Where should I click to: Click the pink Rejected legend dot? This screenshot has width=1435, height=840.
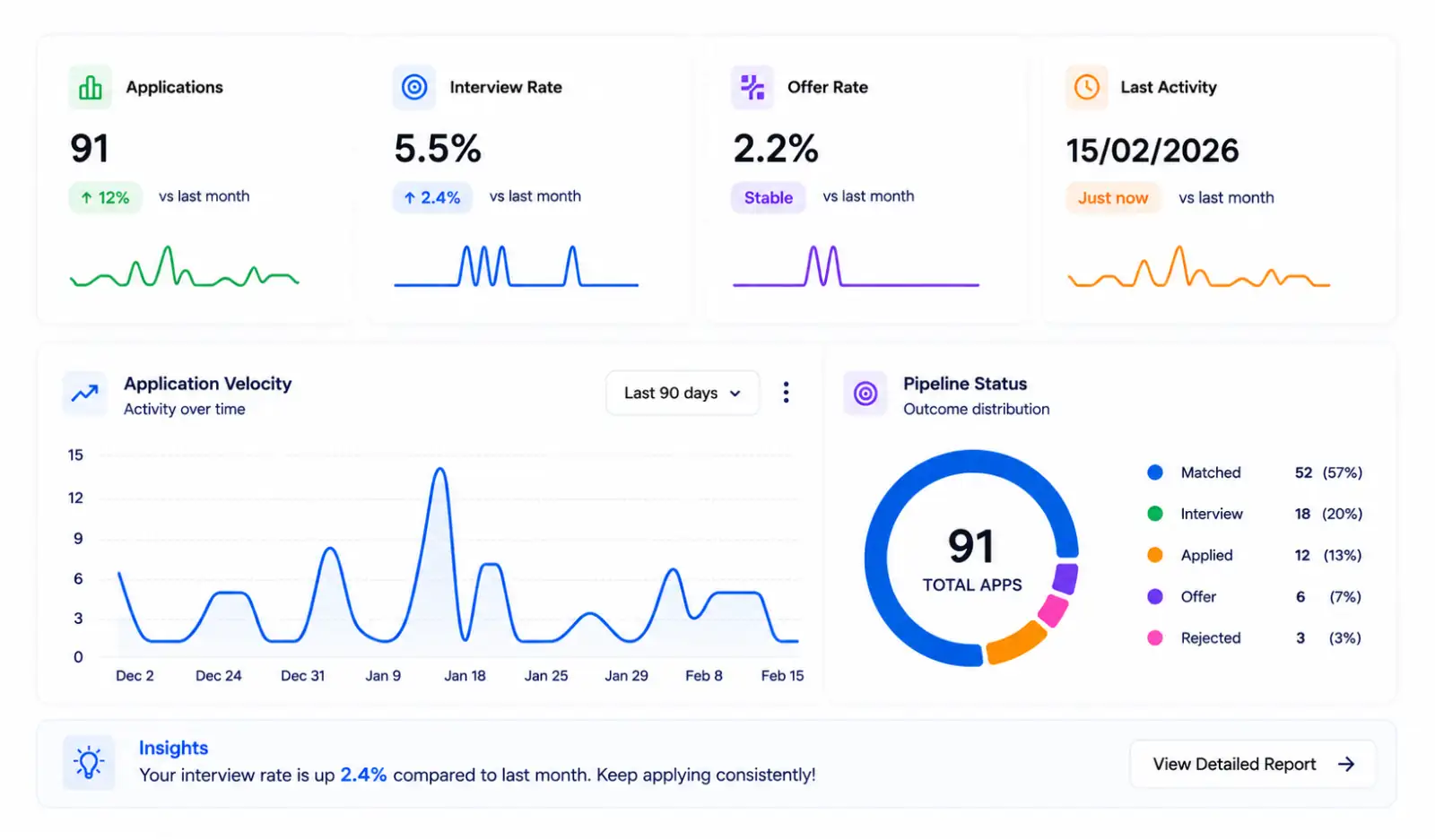tap(1155, 637)
